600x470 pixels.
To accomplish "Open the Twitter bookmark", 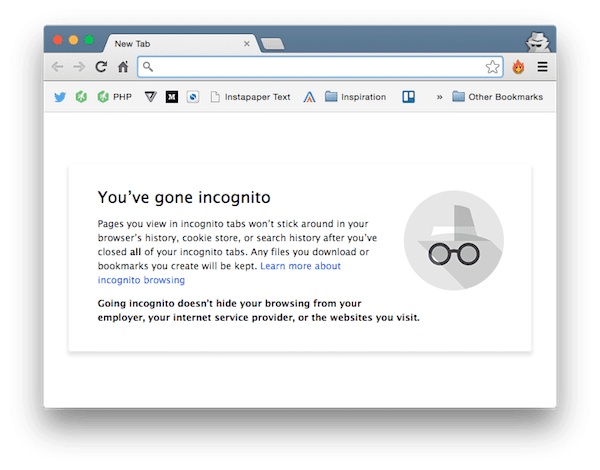I will pyautogui.click(x=60, y=97).
